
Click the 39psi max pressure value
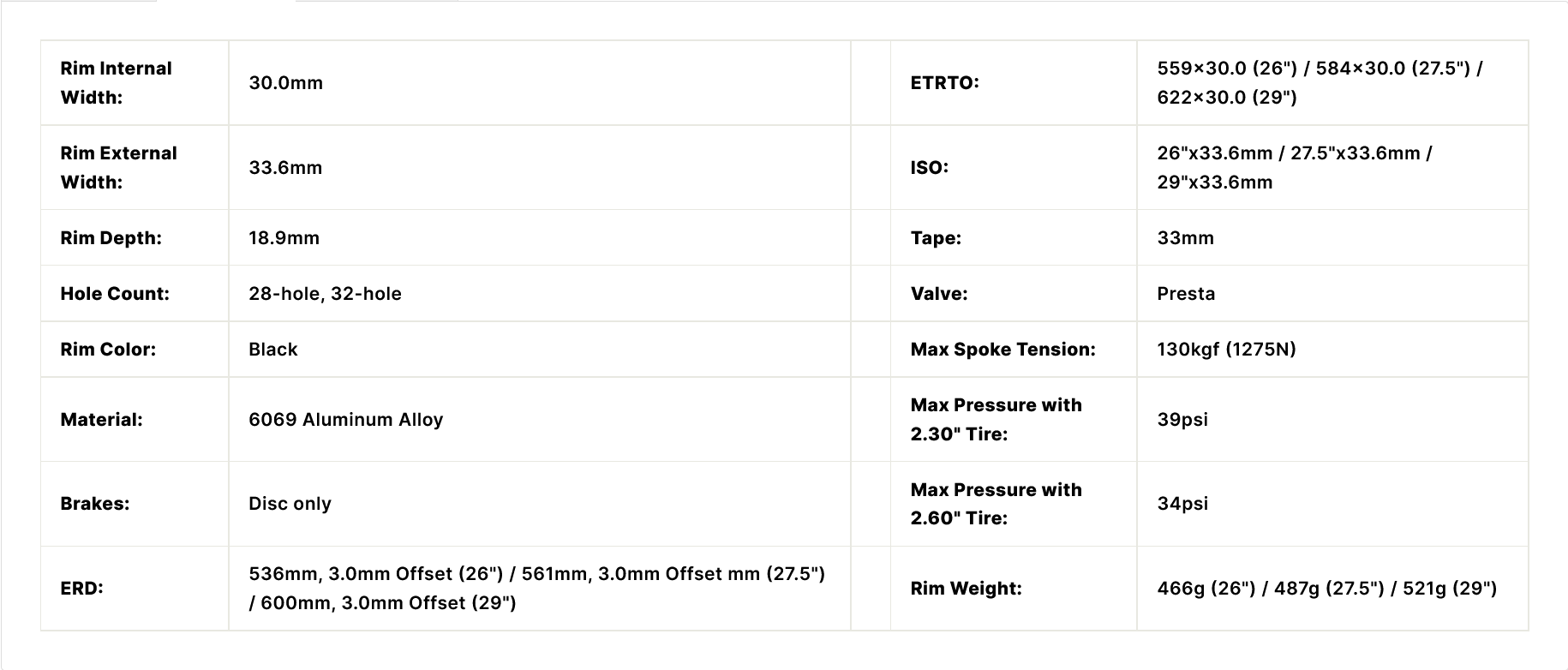pyautogui.click(x=1182, y=420)
